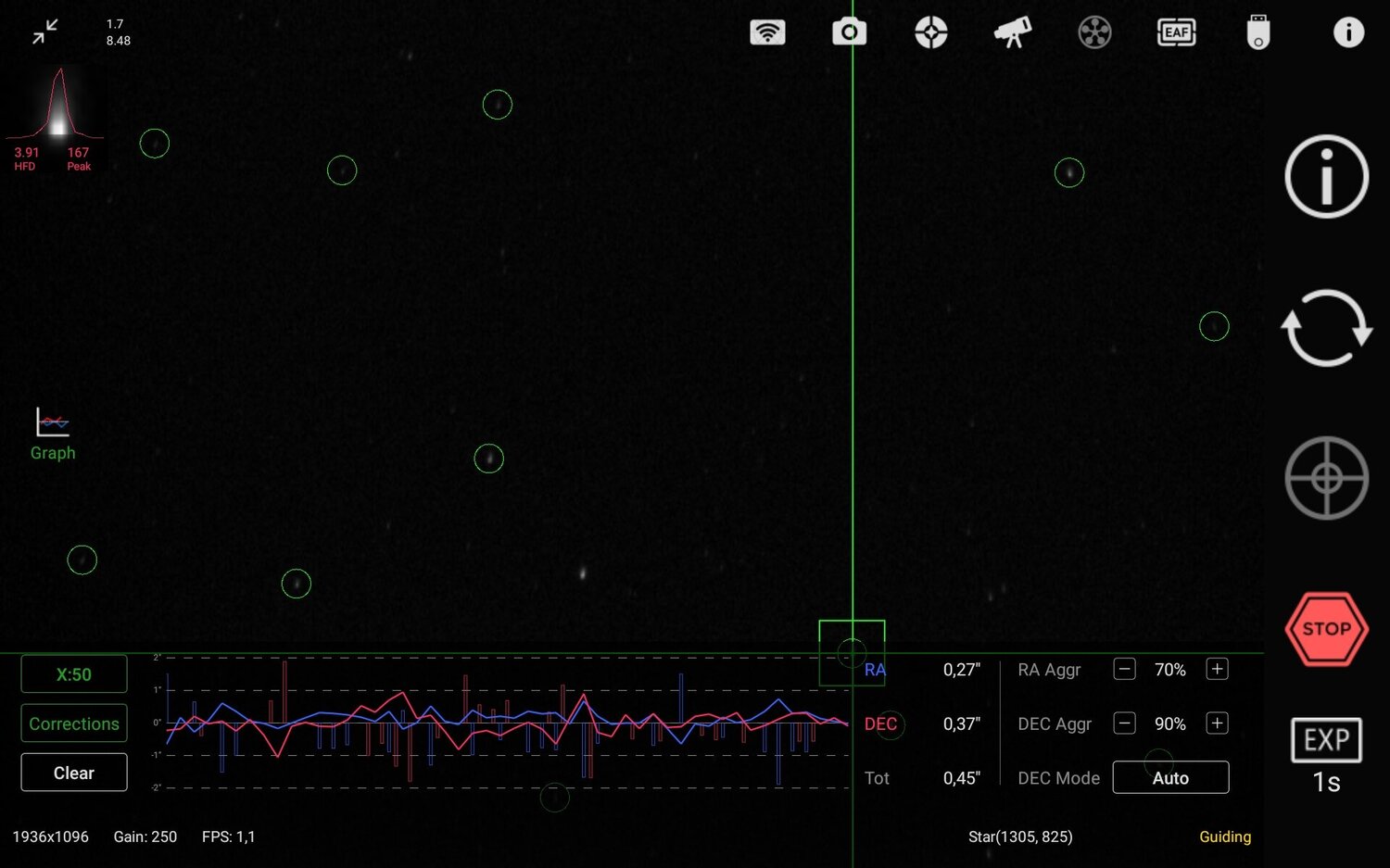Toggle Corrections display on the guide graph
The width and height of the screenshot is (1390, 868).
73,723
